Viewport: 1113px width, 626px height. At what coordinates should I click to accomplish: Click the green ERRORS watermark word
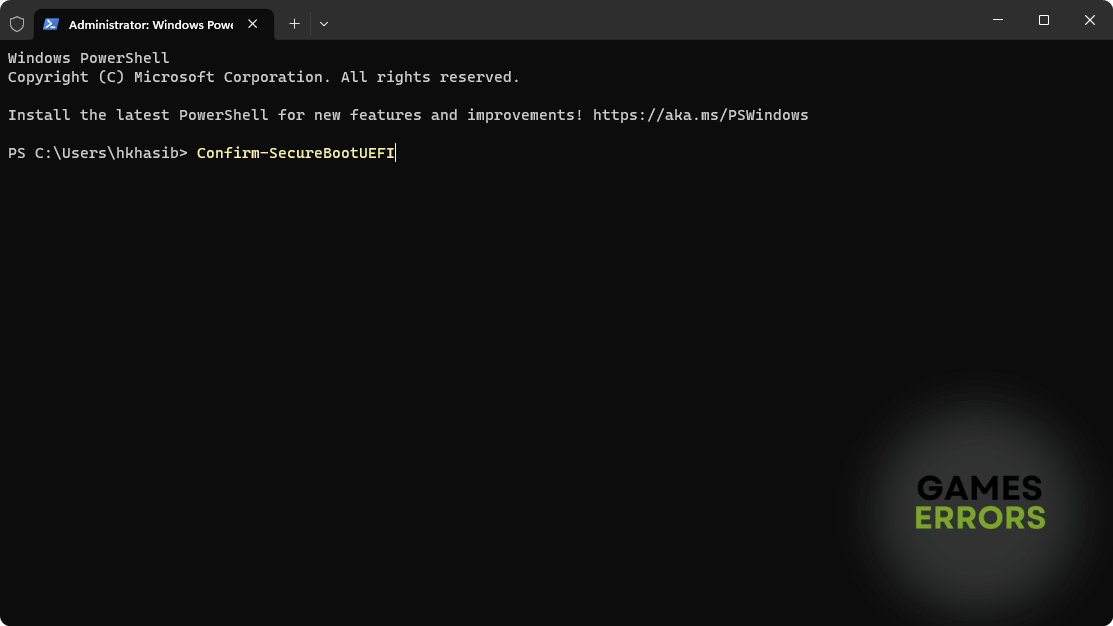point(979,517)
